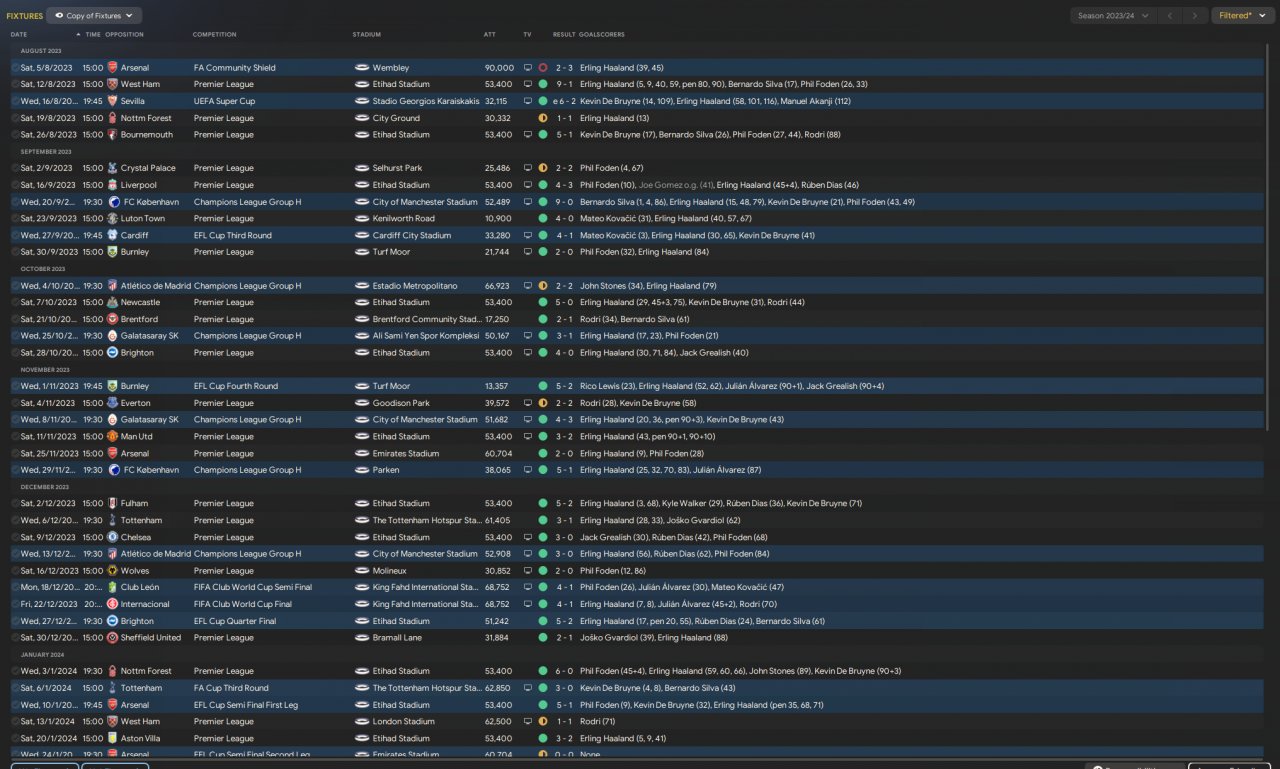Screen dimensions: 1280x769
Task: Sort by the COMPETITION column header
Action: [214, 34]
